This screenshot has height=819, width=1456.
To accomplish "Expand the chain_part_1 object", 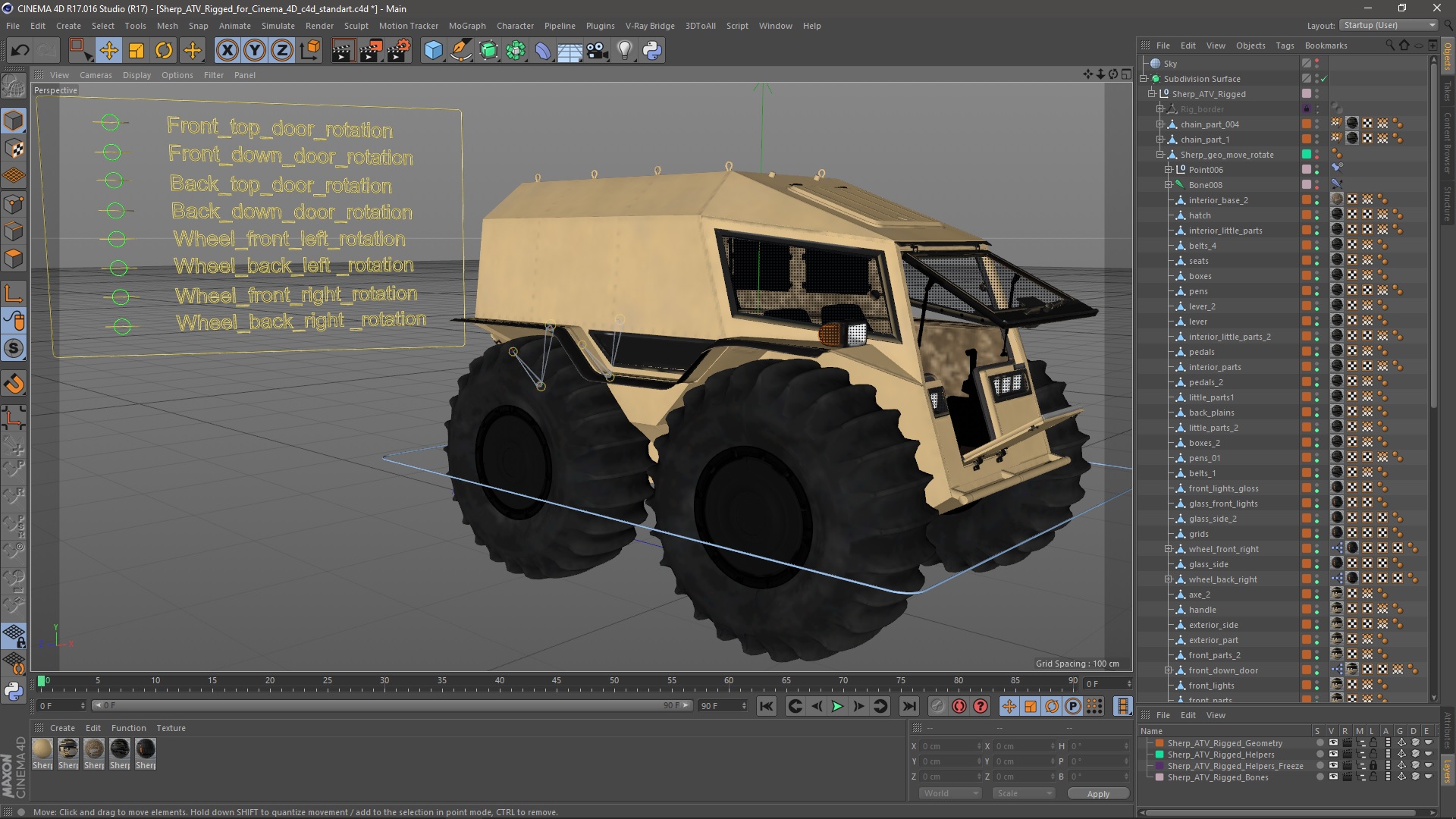I will click(x=1159, y=140).
